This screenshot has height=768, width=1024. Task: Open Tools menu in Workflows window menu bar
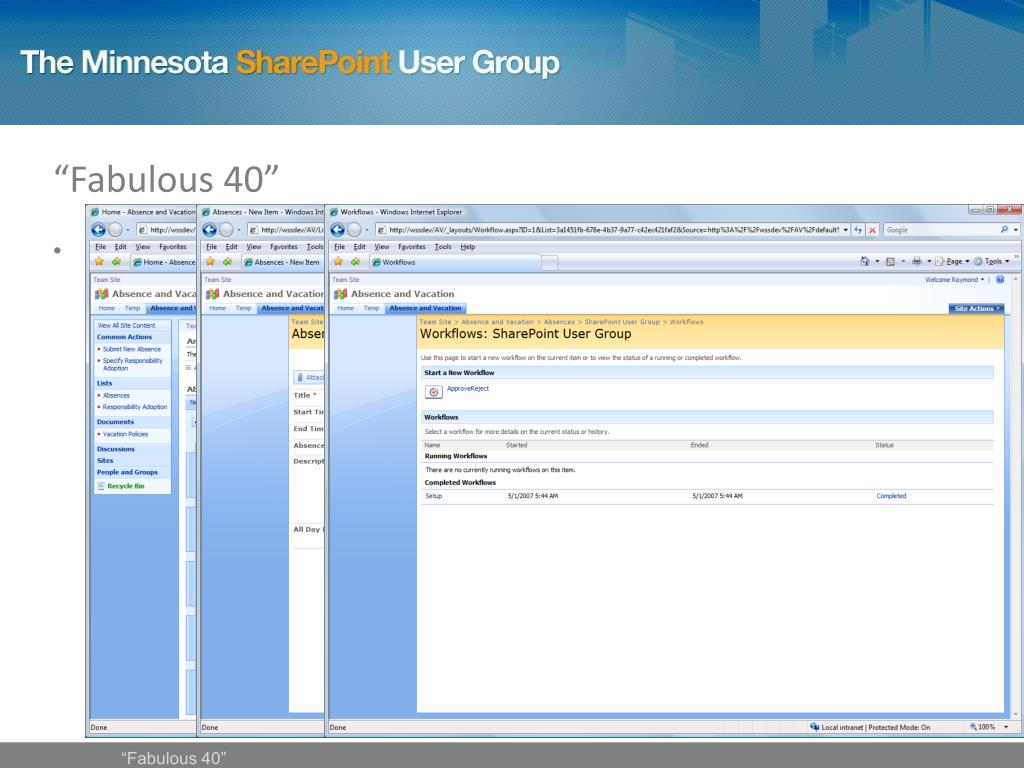[x=443, y=247]
